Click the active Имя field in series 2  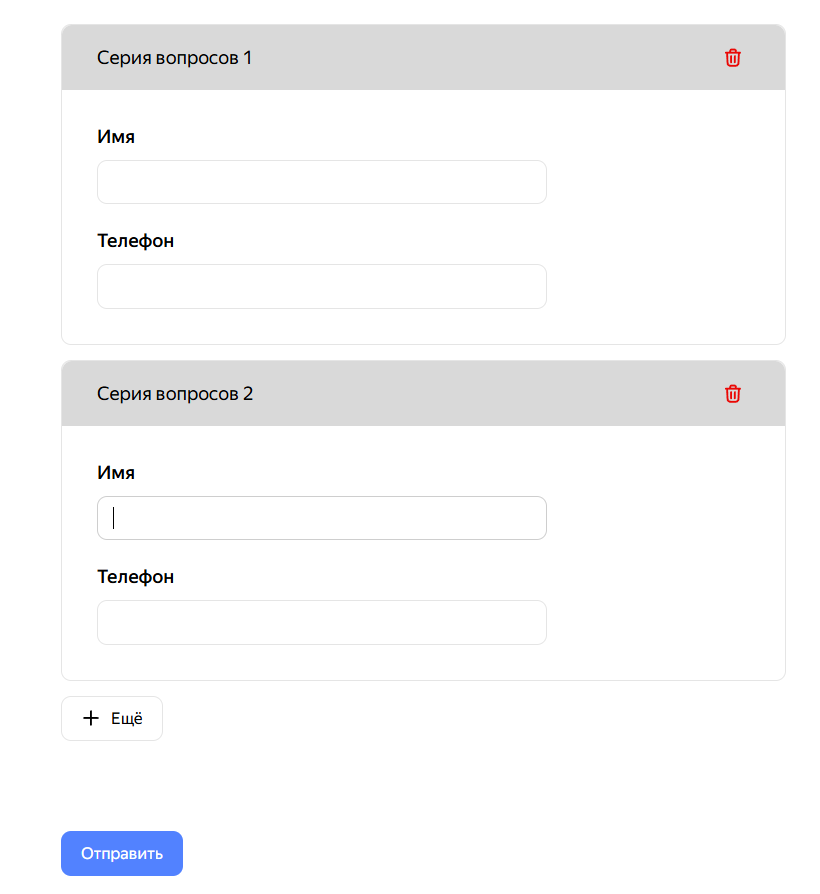tap(321, 518)
